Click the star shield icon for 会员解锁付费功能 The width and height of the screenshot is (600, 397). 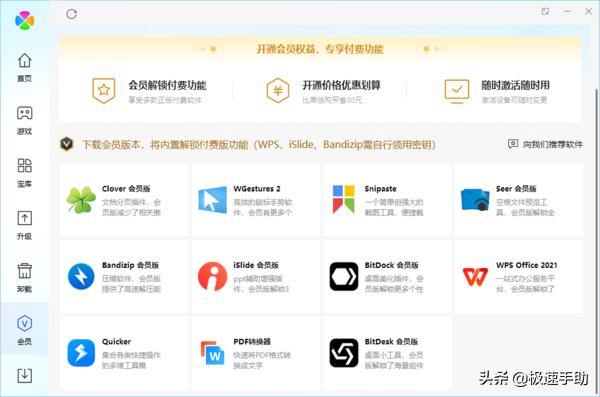click(104, 90)
